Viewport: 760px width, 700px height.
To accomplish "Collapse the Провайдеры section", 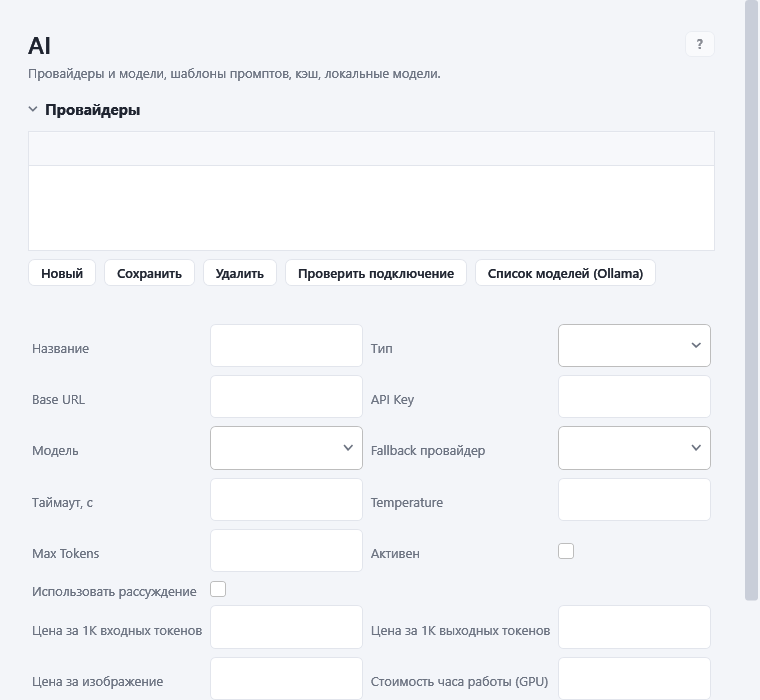I will click(x=33, y=110).
